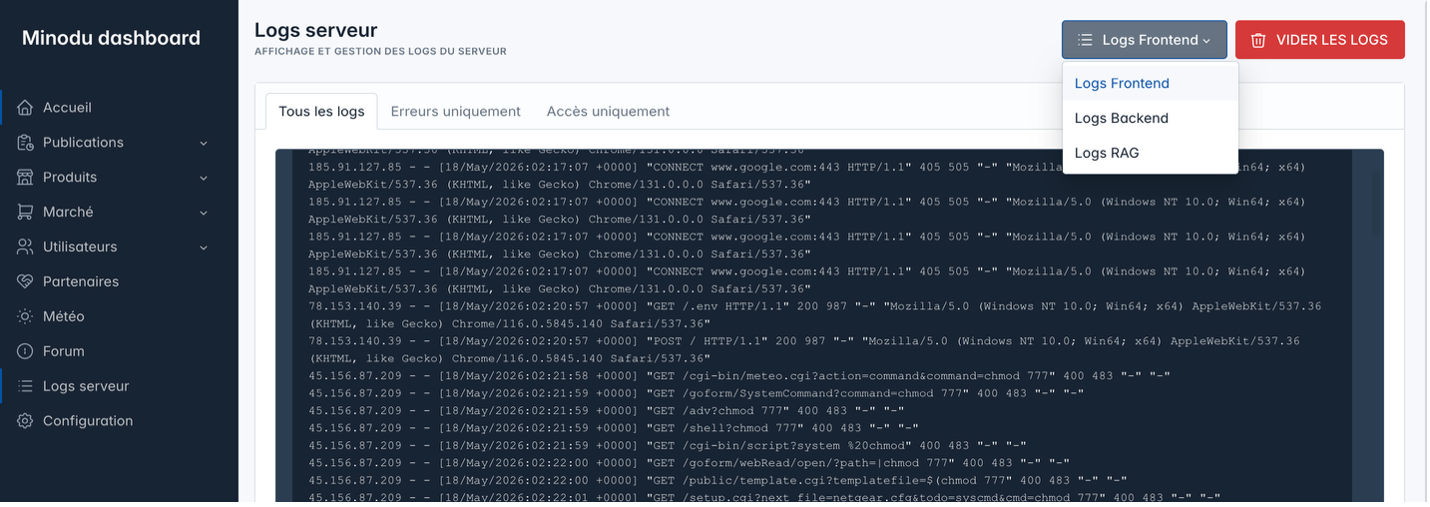Expand the Produits submenu chevron
This screenshot has height=507, width=1430.
(203, 178)
